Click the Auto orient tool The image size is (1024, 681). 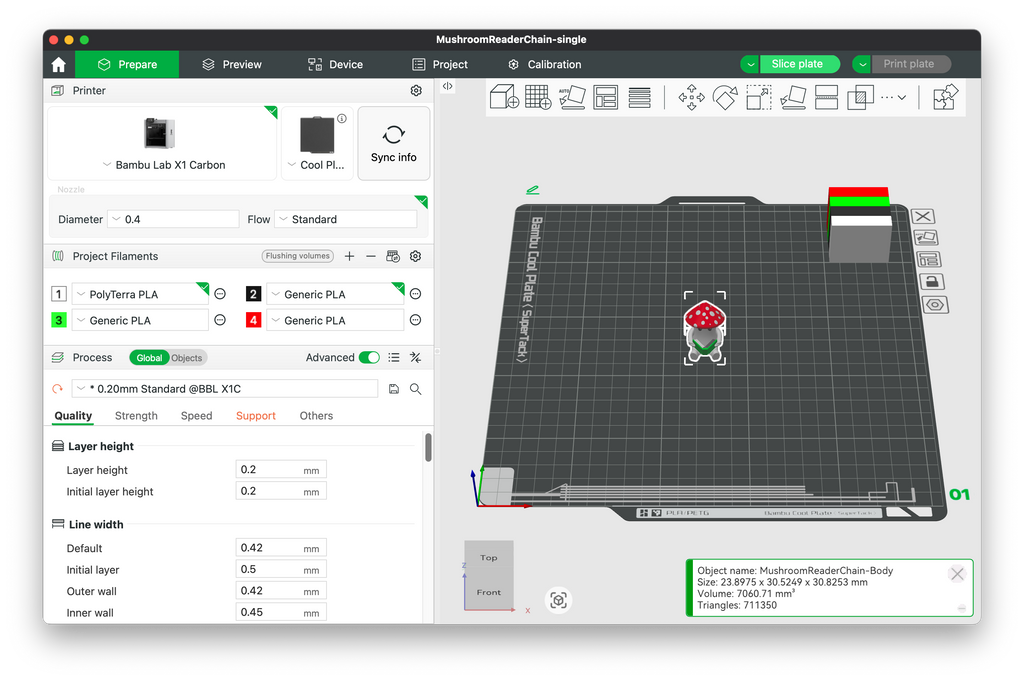coord(572,97)
